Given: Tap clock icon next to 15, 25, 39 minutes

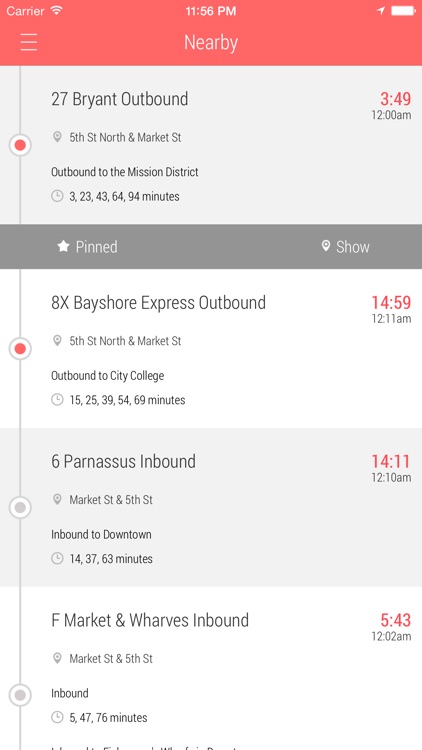Looking at the screenshot, I should coord(57,399).
